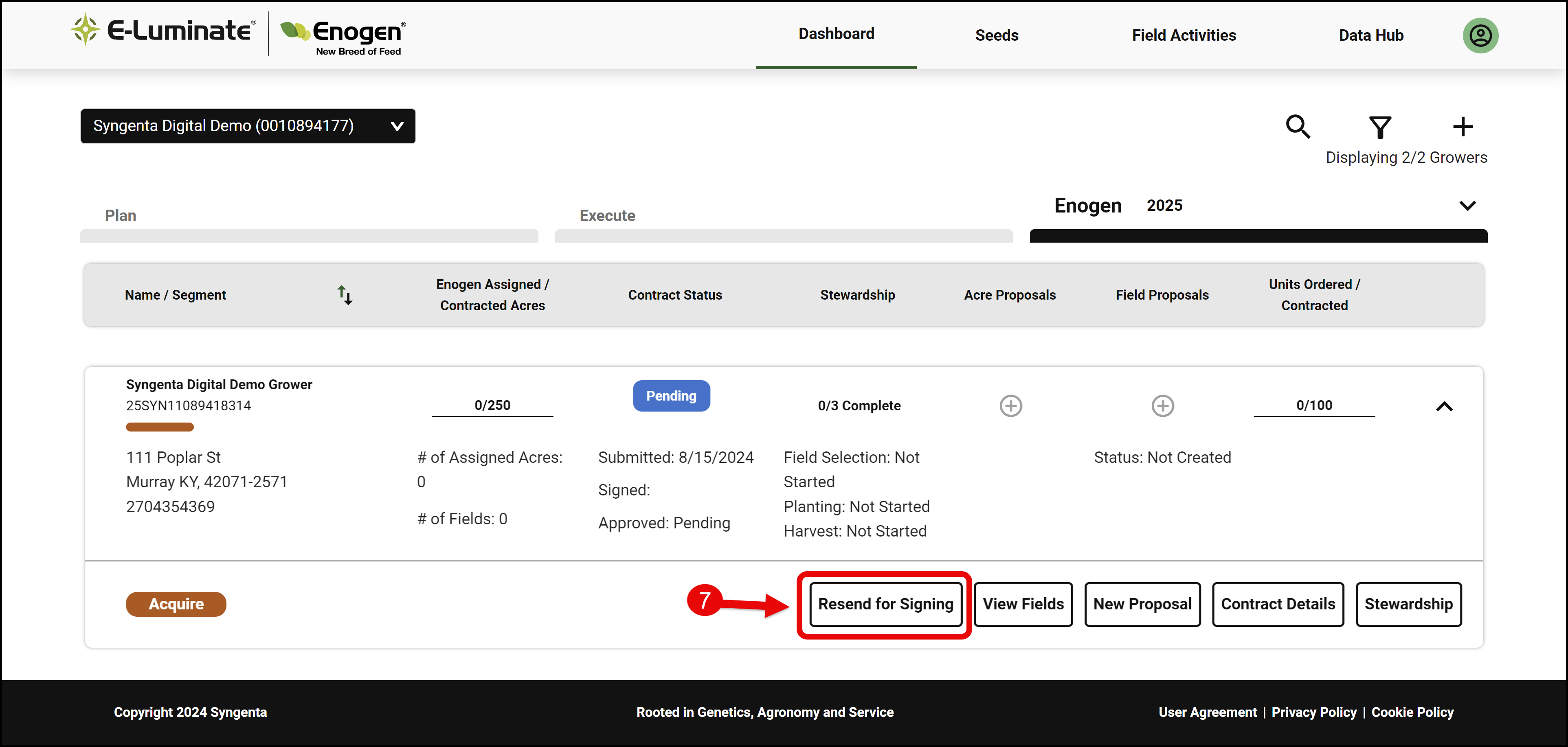Click the plus icon to add grower

pos(1463,127)
